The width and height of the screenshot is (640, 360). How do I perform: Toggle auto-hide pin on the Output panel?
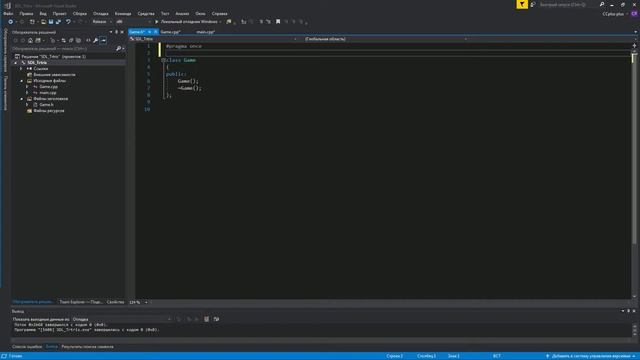[x=629, y=311]
